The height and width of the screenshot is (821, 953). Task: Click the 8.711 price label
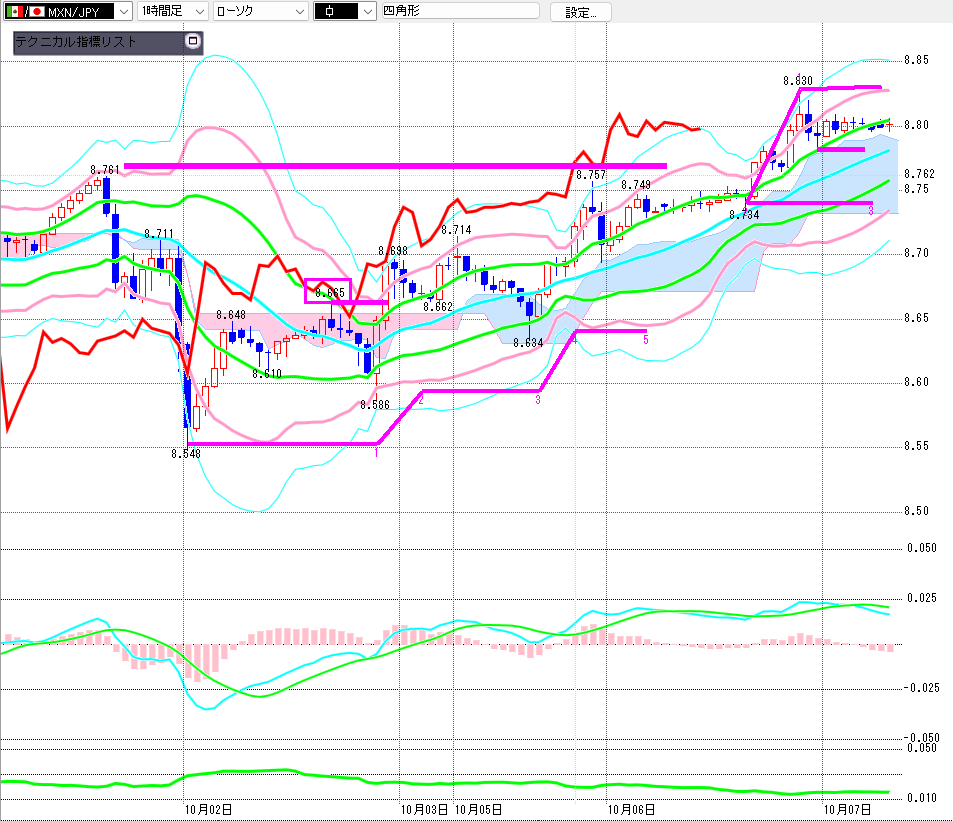(159, 234)
